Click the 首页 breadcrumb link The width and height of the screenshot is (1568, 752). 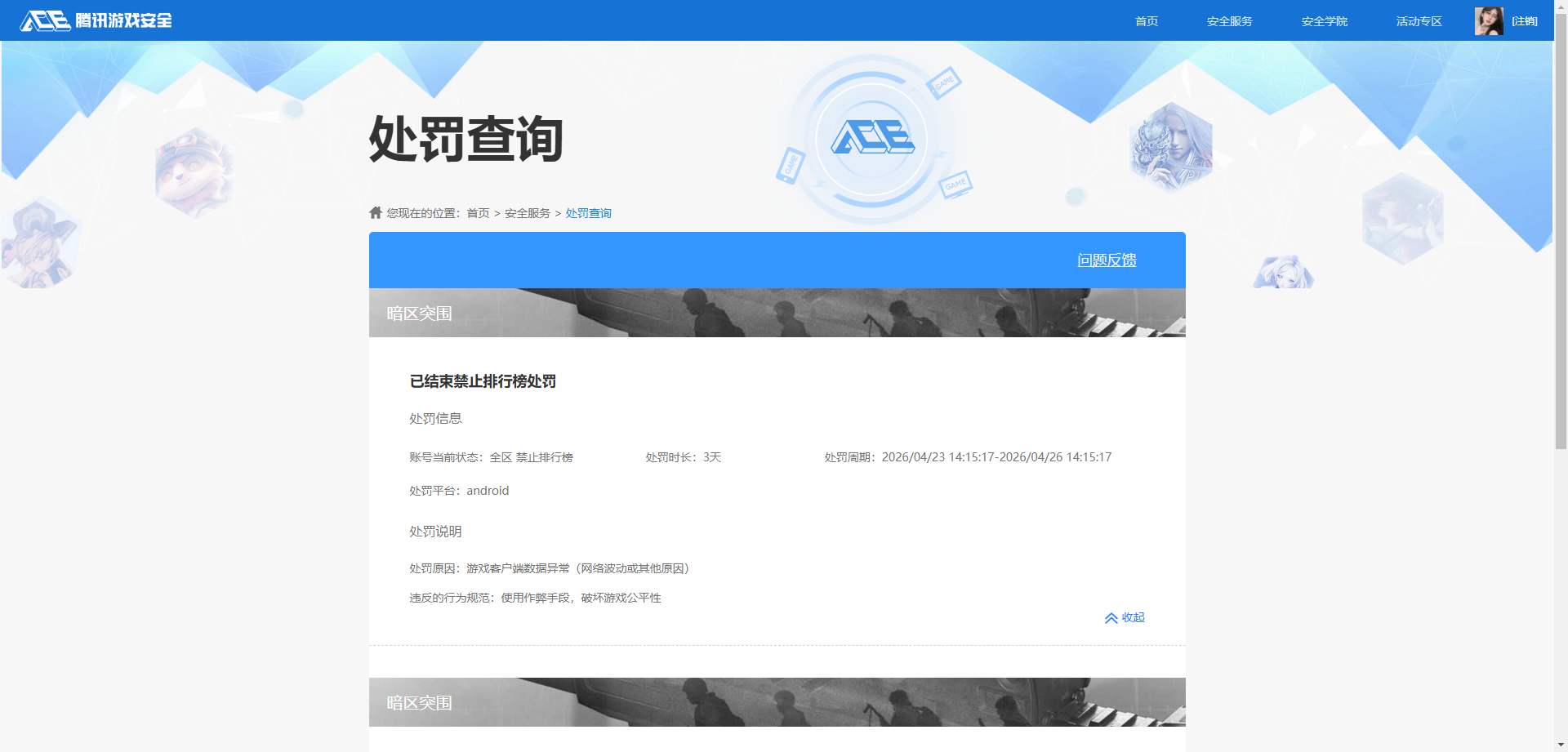click(x=477, y=212)
